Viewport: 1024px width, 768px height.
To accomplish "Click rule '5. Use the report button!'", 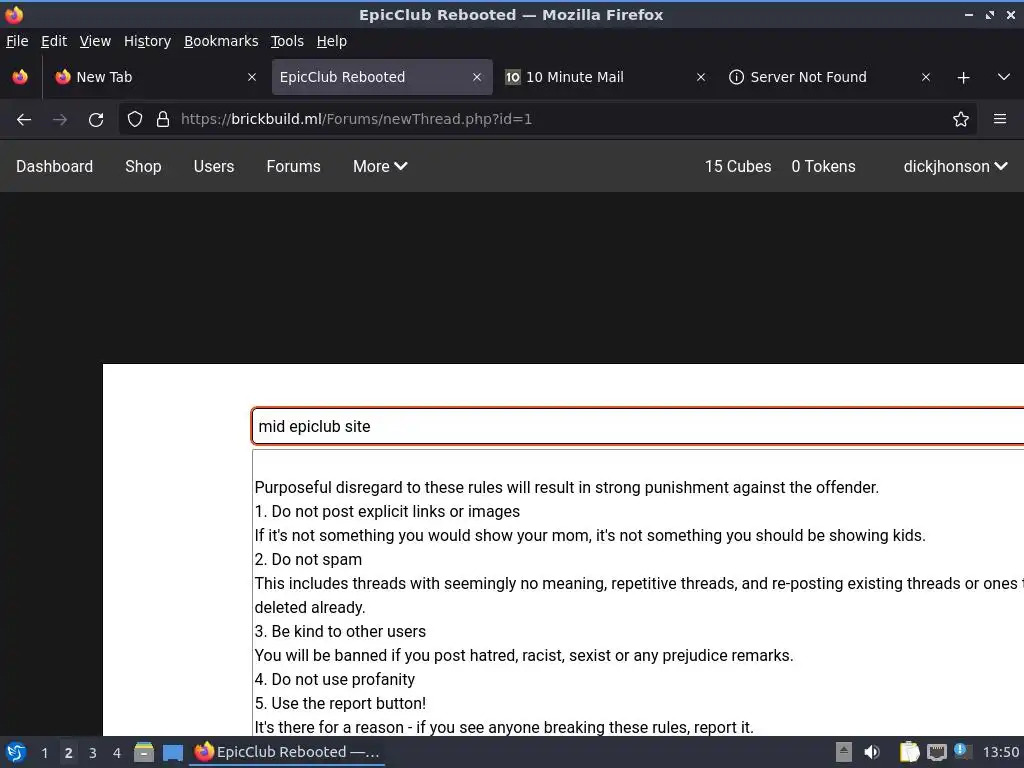I will pyautogui.click(x=340, y=703).
